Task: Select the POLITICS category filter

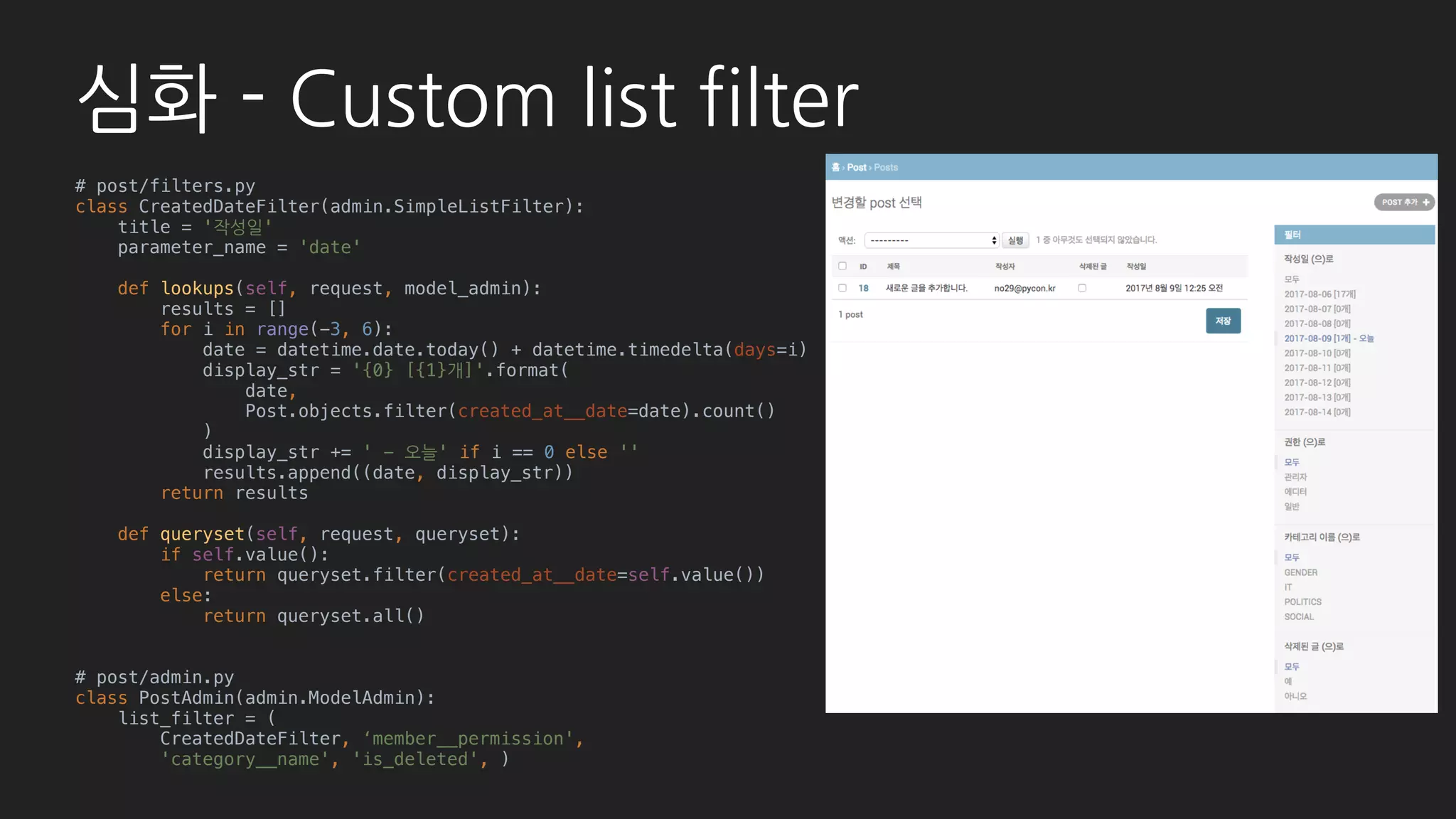Action: (x=1302, y=602)
